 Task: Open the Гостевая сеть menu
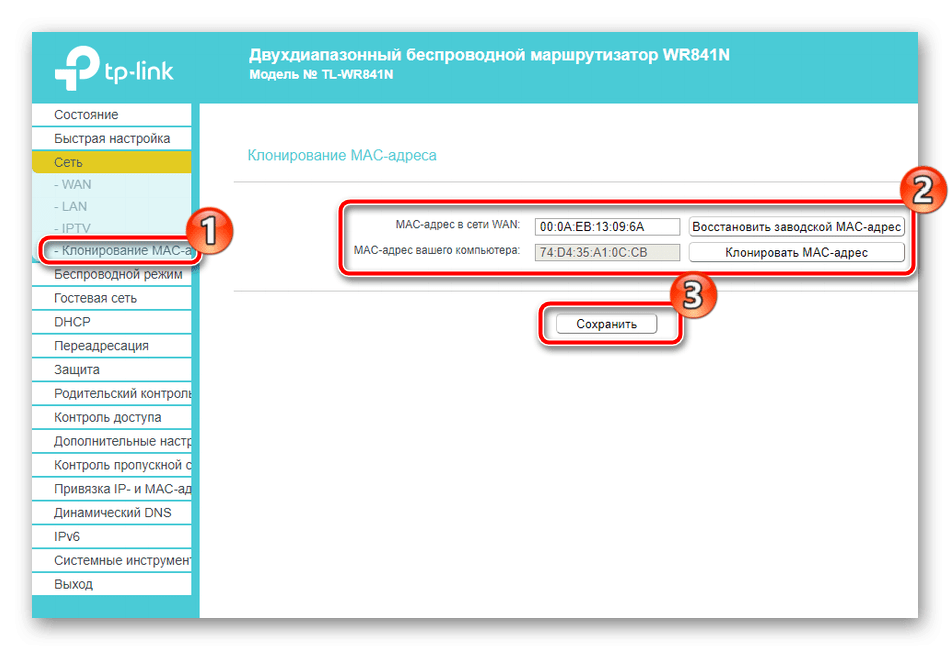[x=95, y=298]
